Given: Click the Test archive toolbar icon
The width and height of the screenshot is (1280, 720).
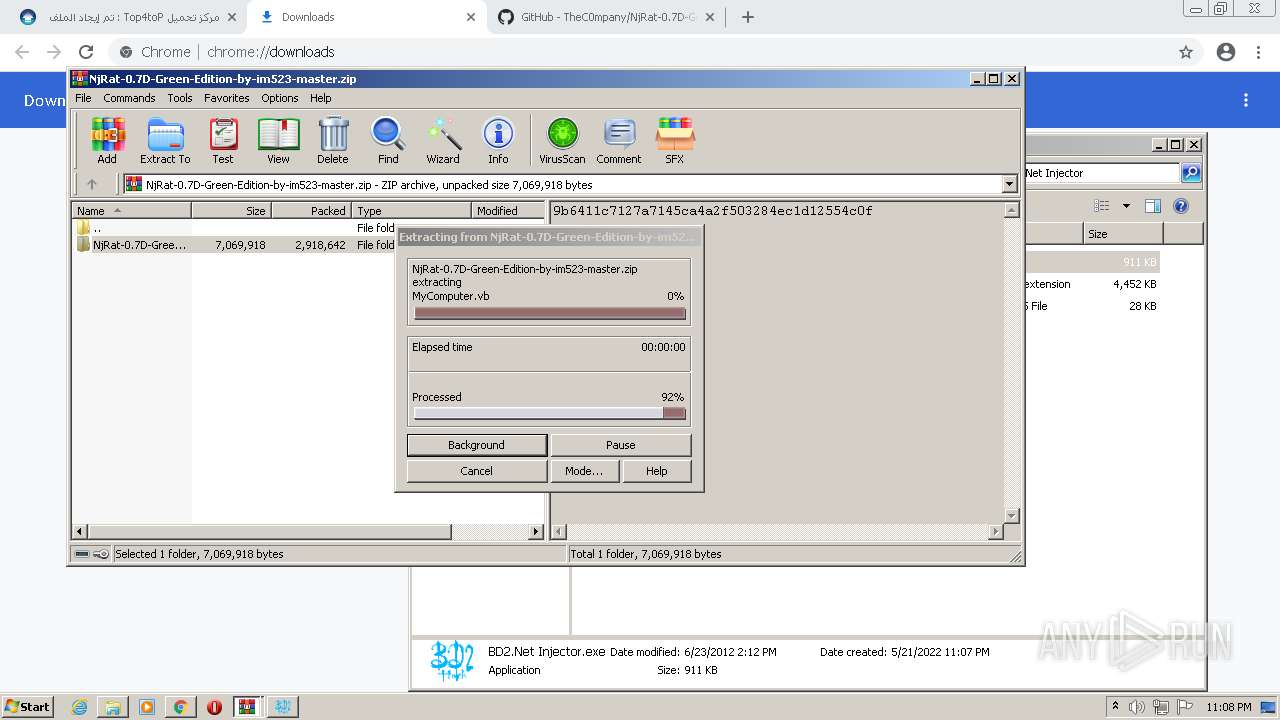Looking at the screenshot, I should pos(223,140).
